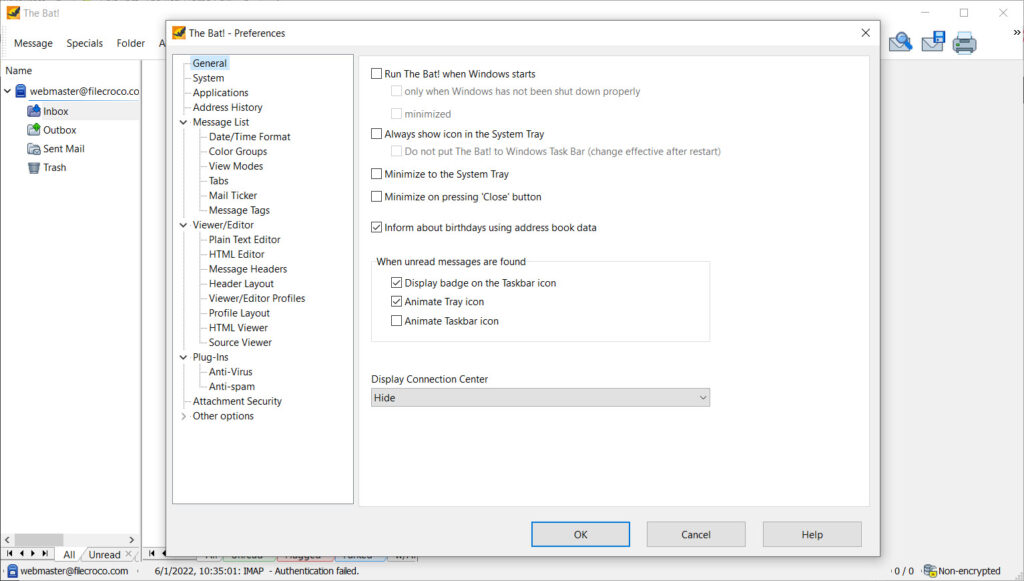Click The Bat! logo in Preferences title bar
Viewport: 1024px width, 581px height.
pyautogui.click(x=179, y=33)
